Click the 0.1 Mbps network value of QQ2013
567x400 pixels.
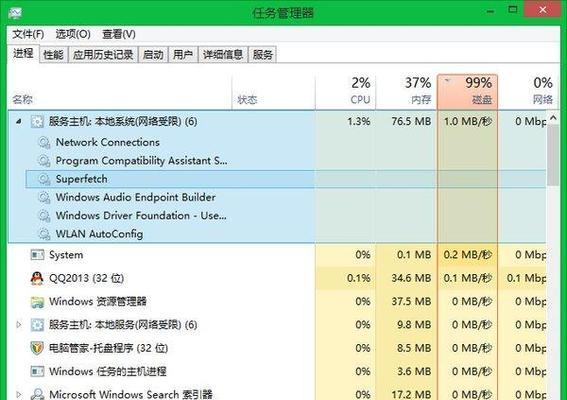coord(526,278)
